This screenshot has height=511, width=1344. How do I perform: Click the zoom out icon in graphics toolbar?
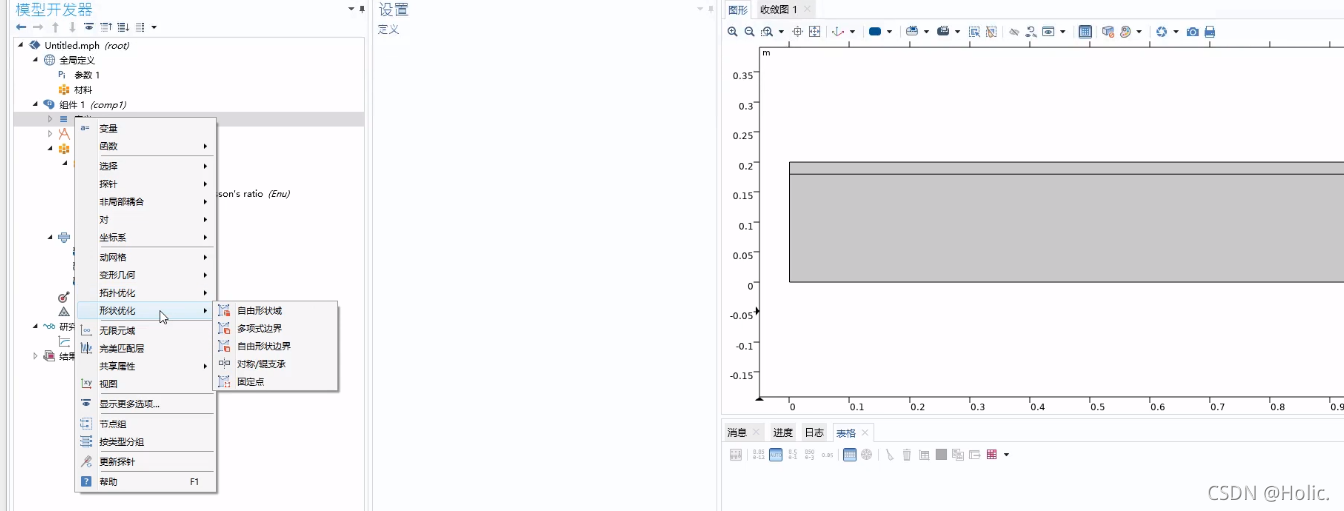pos(749,32)
